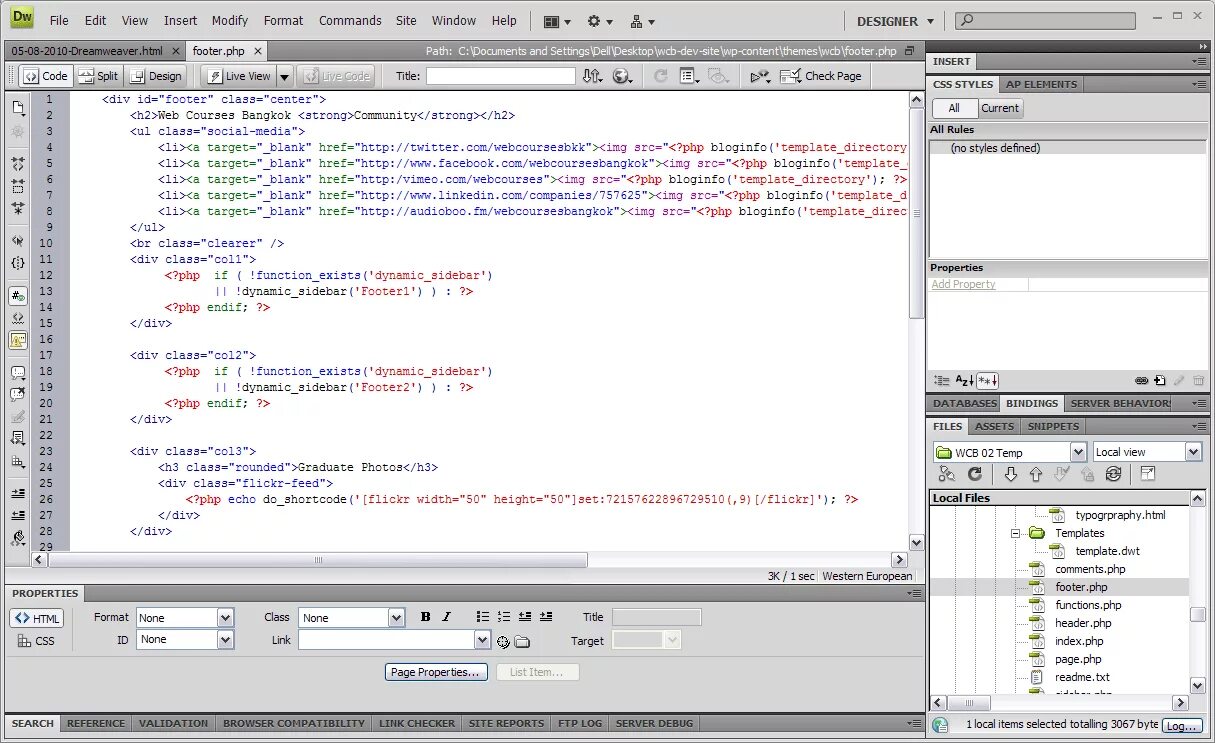Click Attach Style Sheet chain icon

click(x=1141, y=381)
